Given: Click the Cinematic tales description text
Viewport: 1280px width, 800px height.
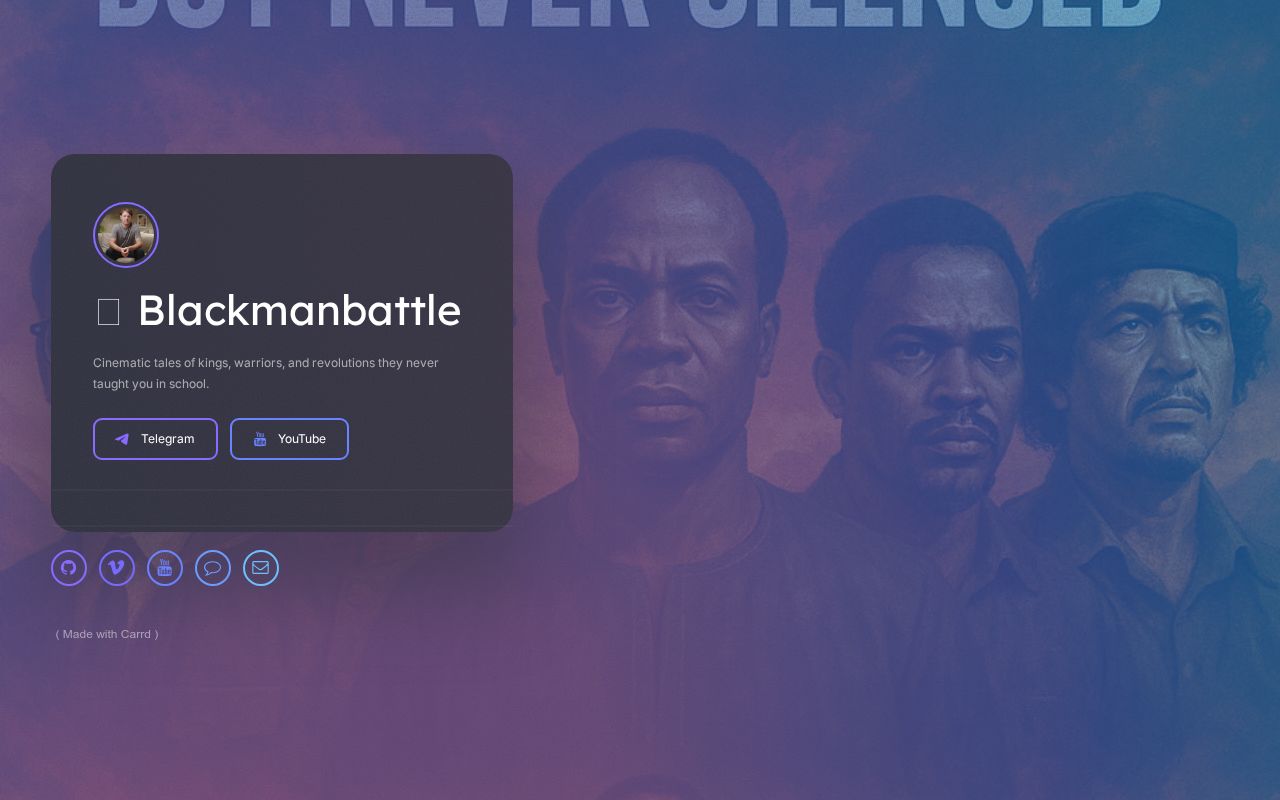Looking at the screenshot, I should [x=266, y=373].
